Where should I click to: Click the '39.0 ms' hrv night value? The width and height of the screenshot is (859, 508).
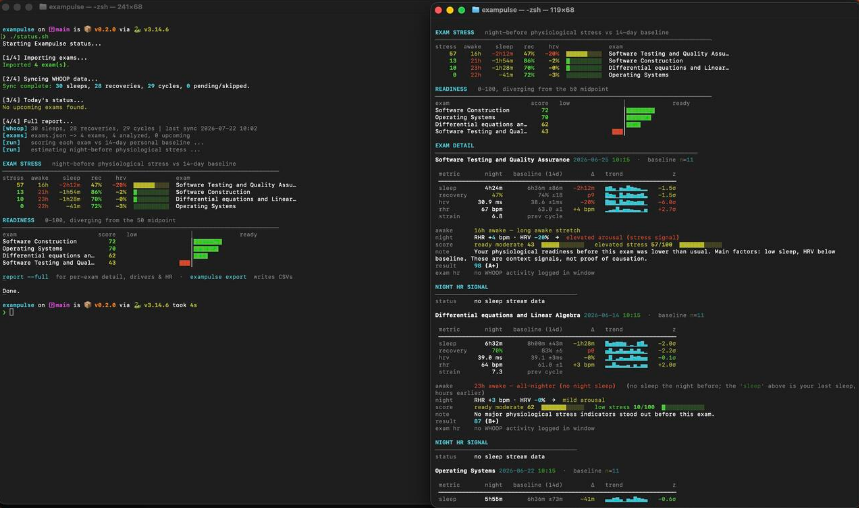[490, 358]
